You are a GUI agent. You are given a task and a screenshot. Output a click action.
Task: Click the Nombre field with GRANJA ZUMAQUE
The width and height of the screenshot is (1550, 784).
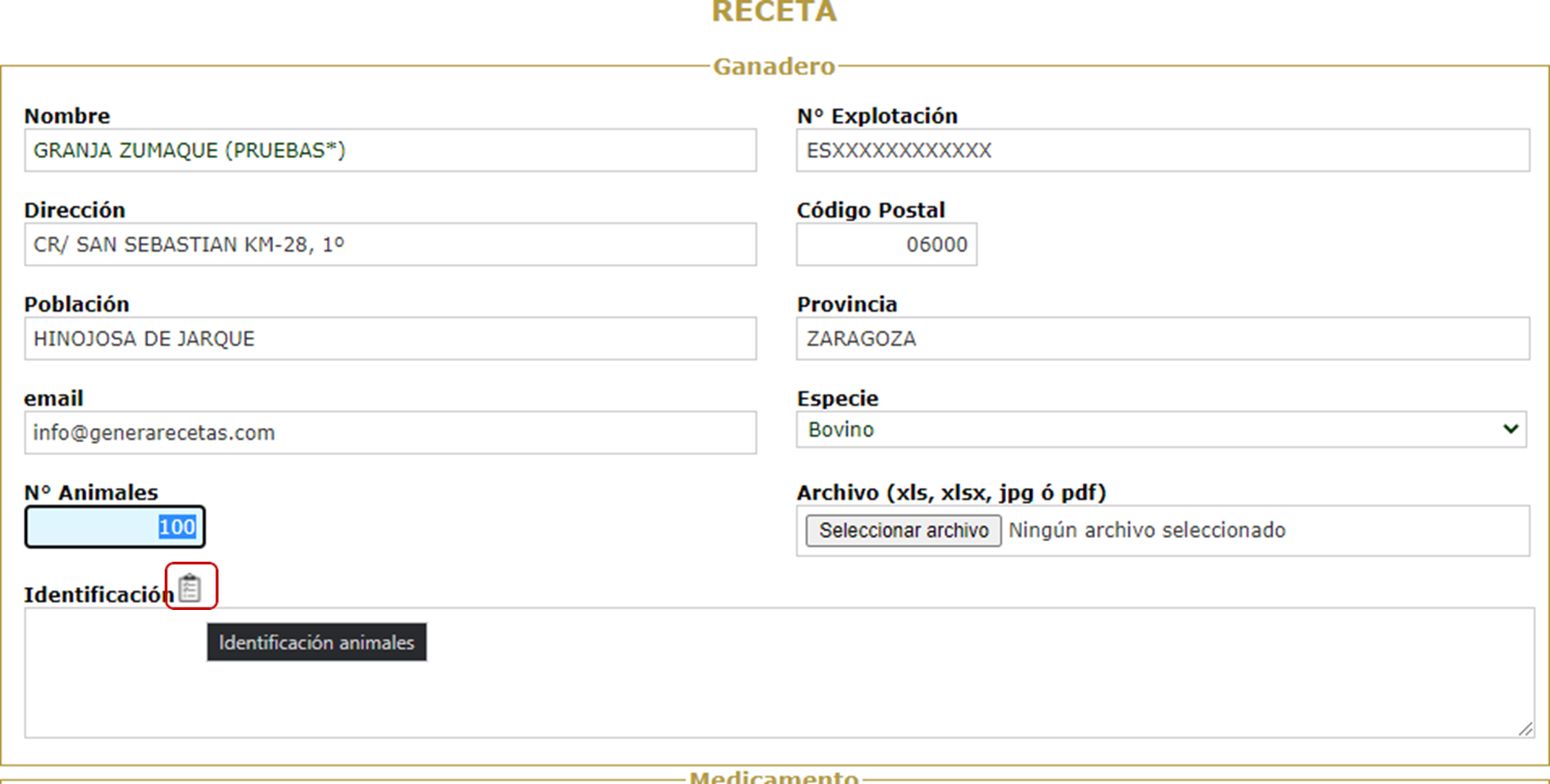[389, 150]
